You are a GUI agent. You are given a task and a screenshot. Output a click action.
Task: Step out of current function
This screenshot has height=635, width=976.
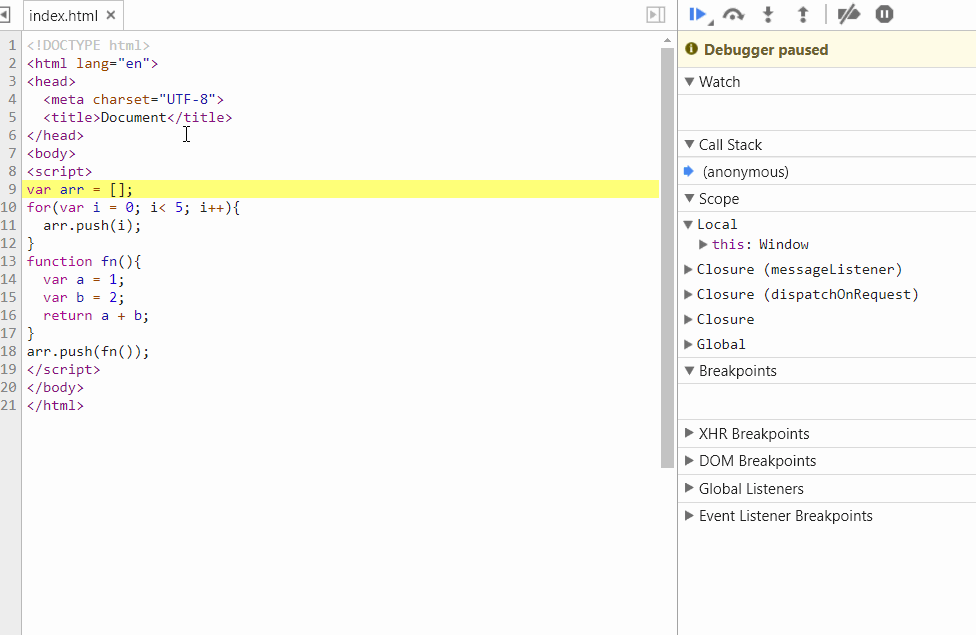tap(803, 14)
